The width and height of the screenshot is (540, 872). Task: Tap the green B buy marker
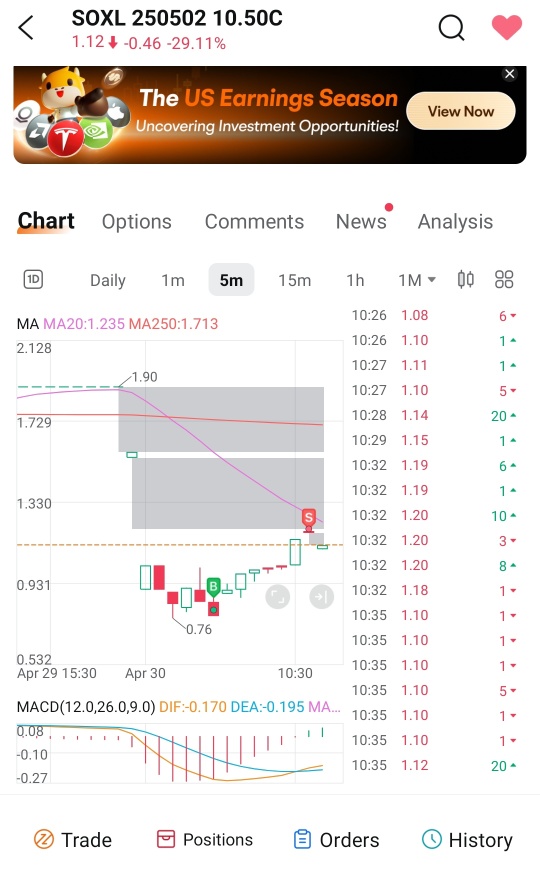pyautogui.click(x=213, y=587)
